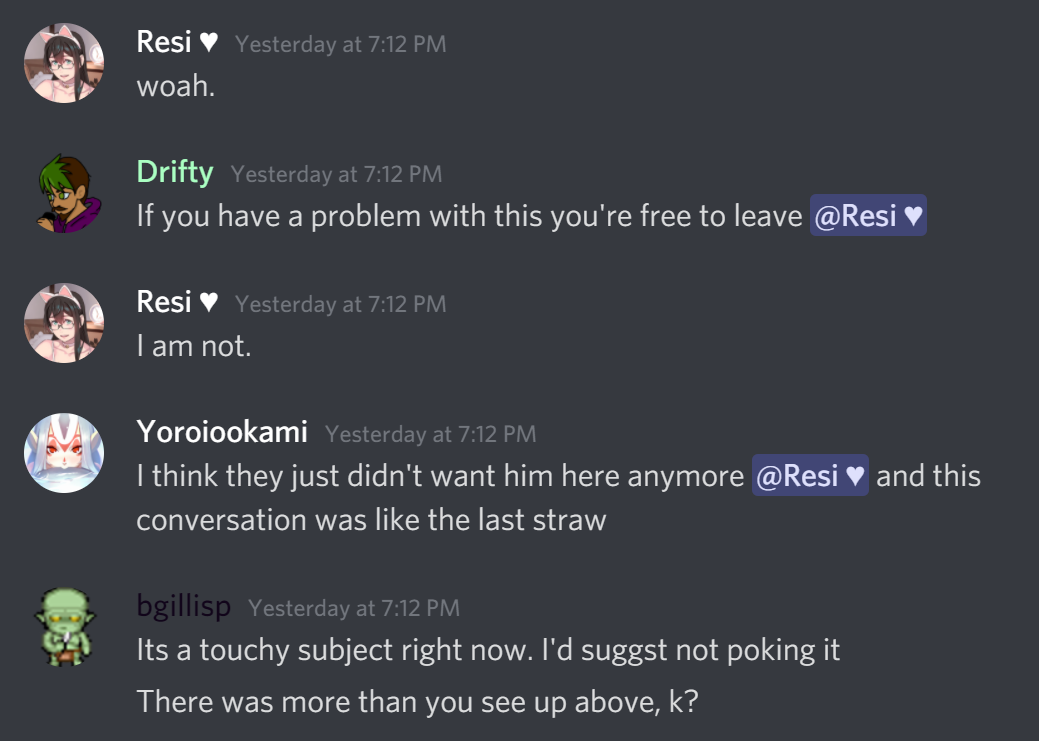Click the @Resi ♥ mention in Drifty's message
1039x741 pixels.
click(x=868, y=216)
